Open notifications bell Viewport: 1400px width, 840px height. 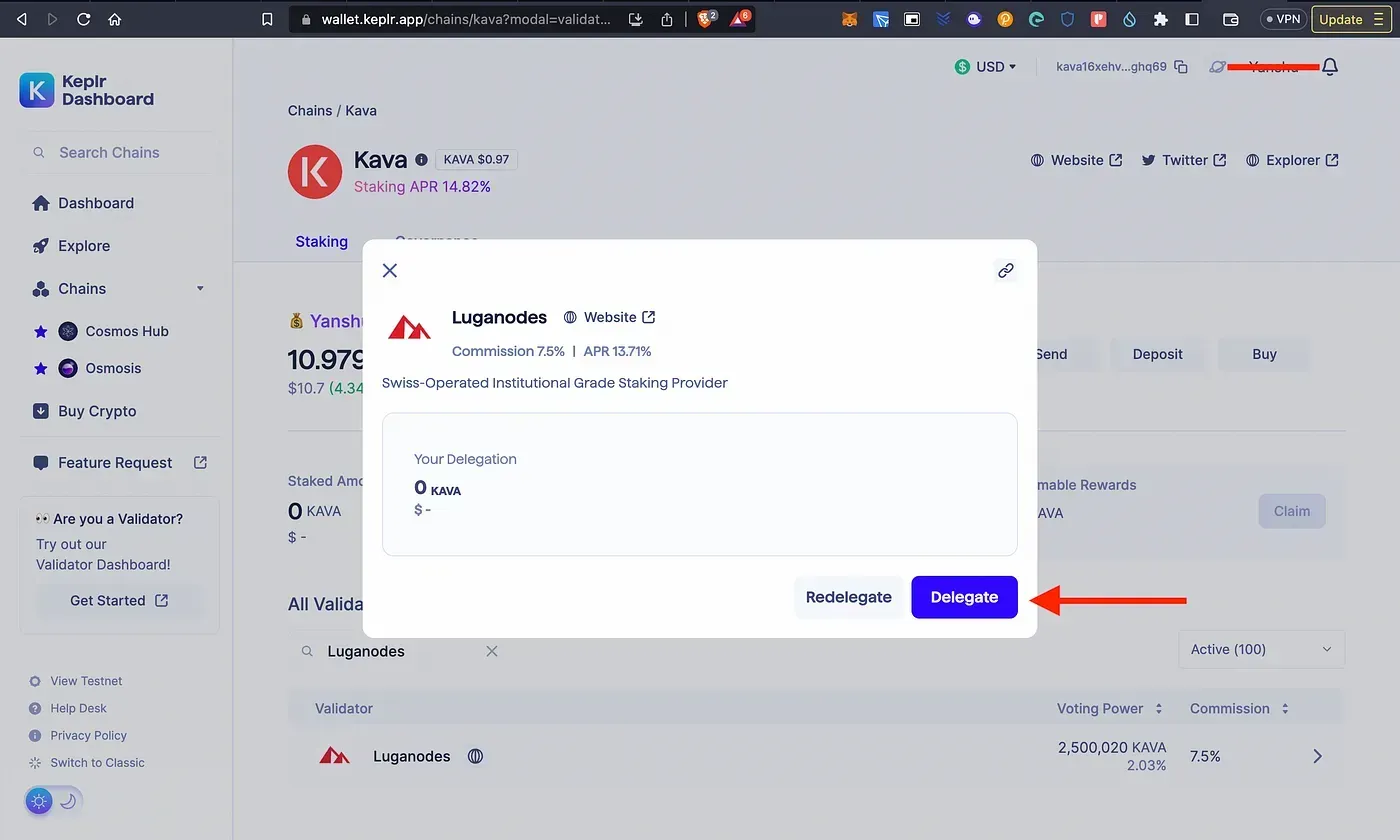1330,67
